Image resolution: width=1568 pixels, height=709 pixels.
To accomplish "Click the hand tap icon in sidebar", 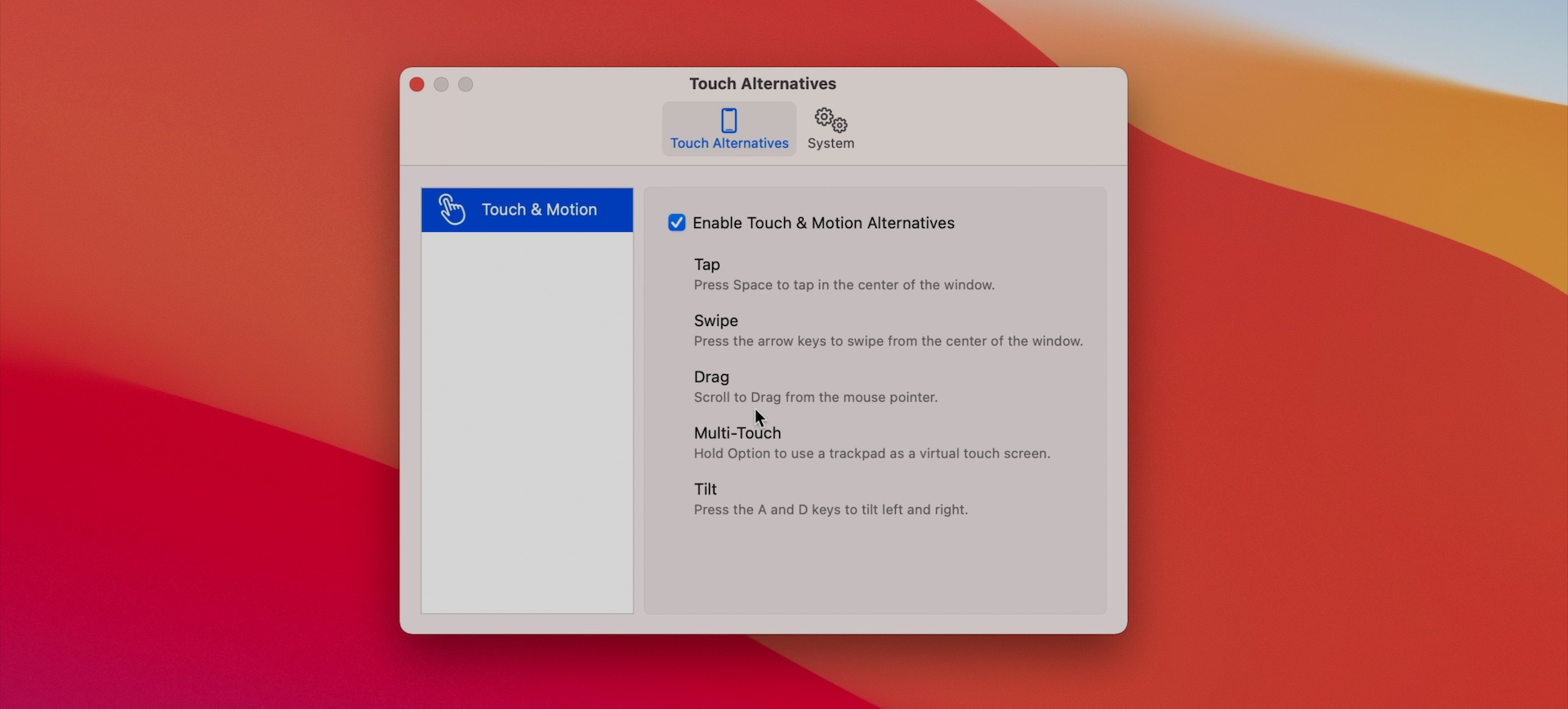I will point(452,210).
